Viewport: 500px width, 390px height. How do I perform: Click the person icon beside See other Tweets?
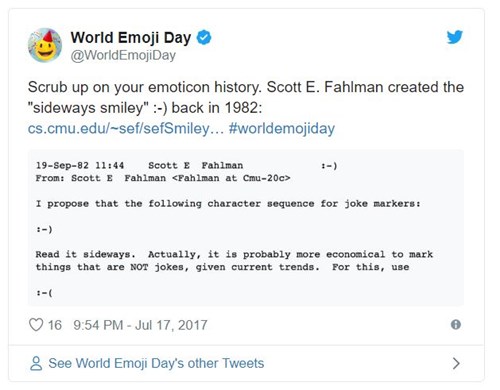coord(36,363)
